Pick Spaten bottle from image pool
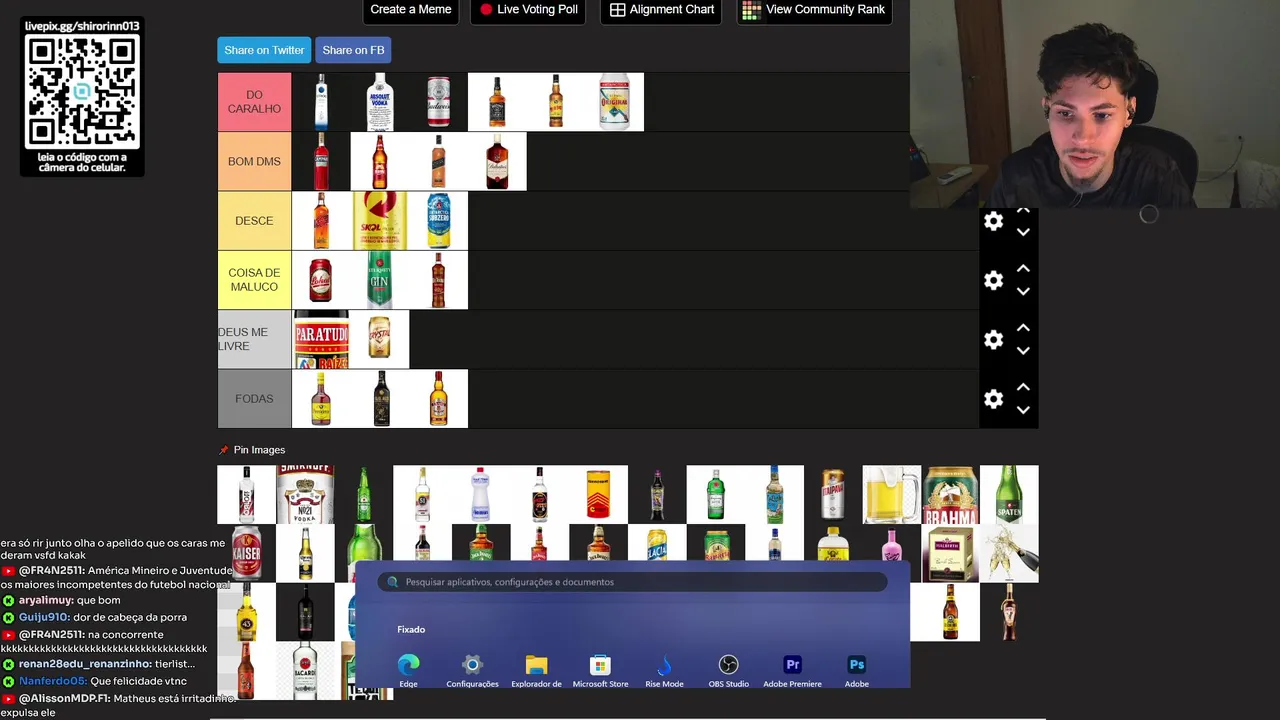Image resolution: width=1280 pixels, height=720 pixels. point(1009,494)
